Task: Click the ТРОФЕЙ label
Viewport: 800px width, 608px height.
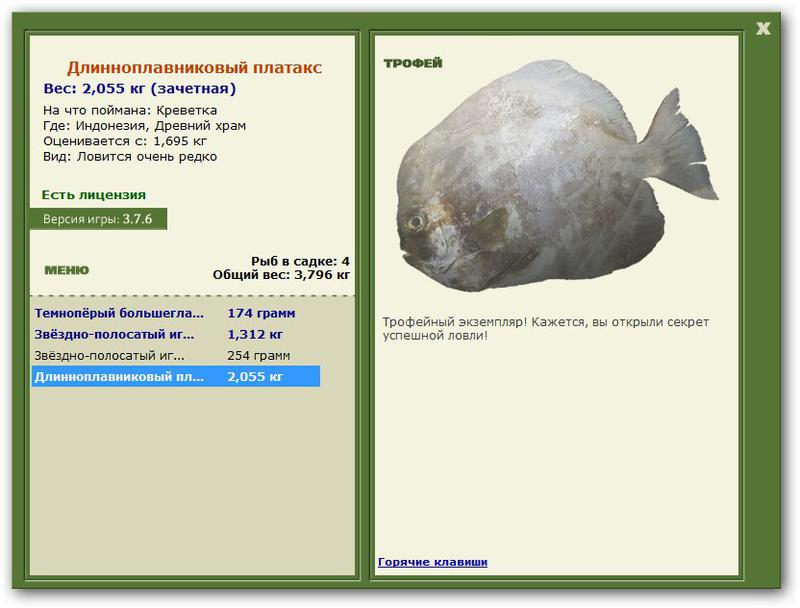Action: pos(413,63)
